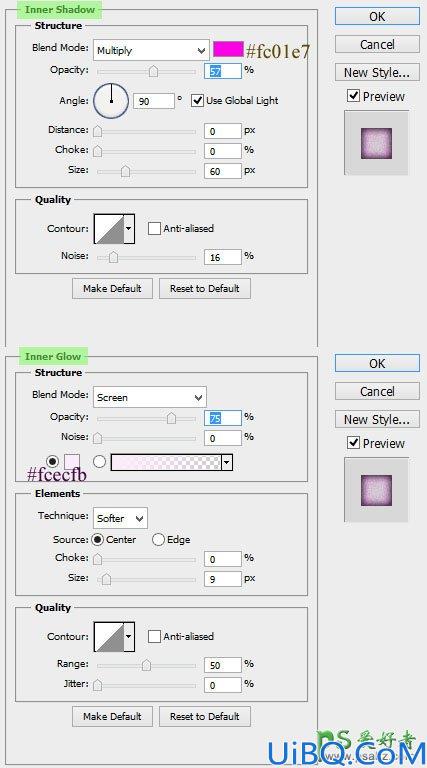Click the Inner Shadow Noise value field
Image resolution: width=427 pixels, height=768 pixels.
click(x=223, y=257)
